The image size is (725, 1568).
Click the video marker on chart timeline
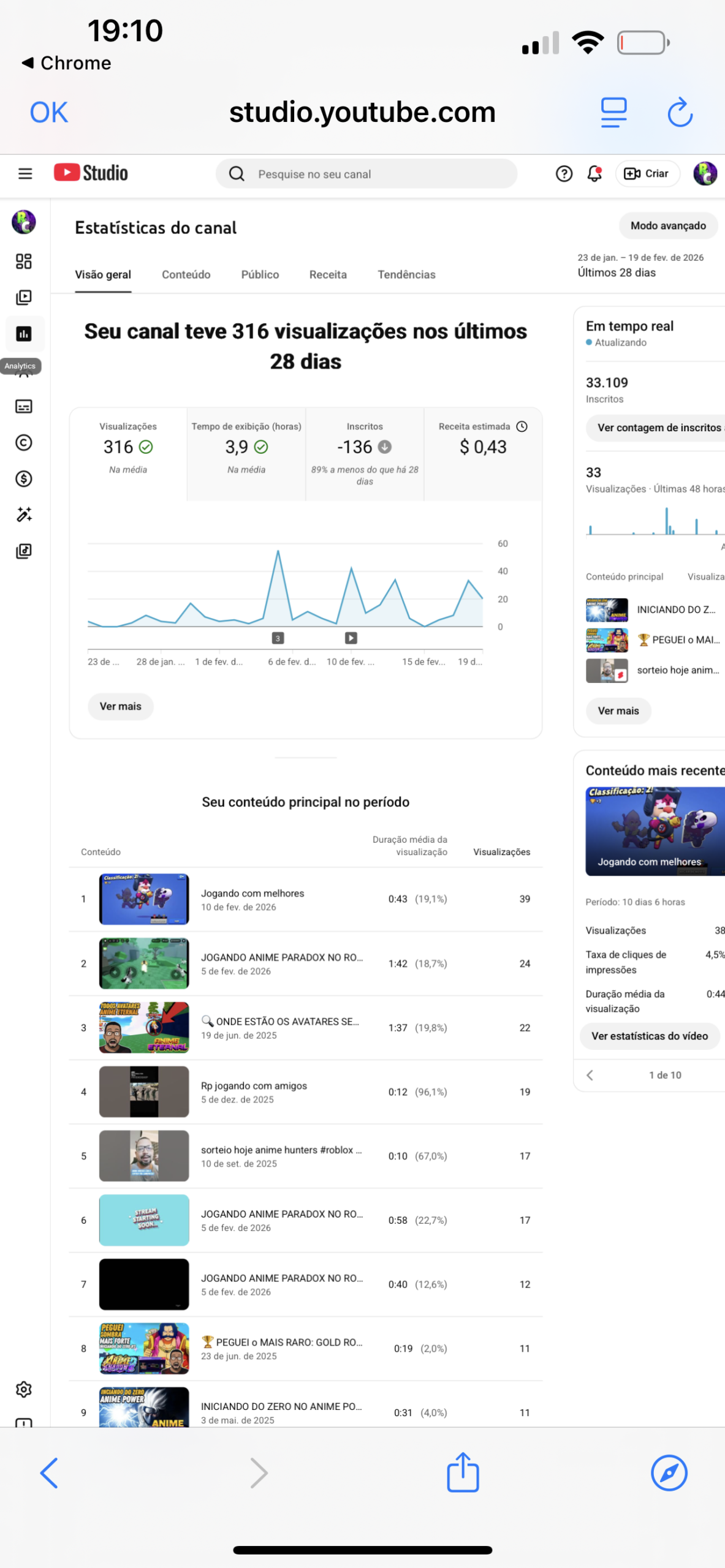351,638
